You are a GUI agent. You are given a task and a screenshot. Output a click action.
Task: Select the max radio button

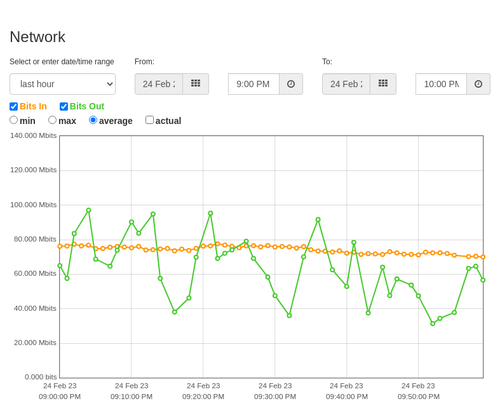pos(52,120)
